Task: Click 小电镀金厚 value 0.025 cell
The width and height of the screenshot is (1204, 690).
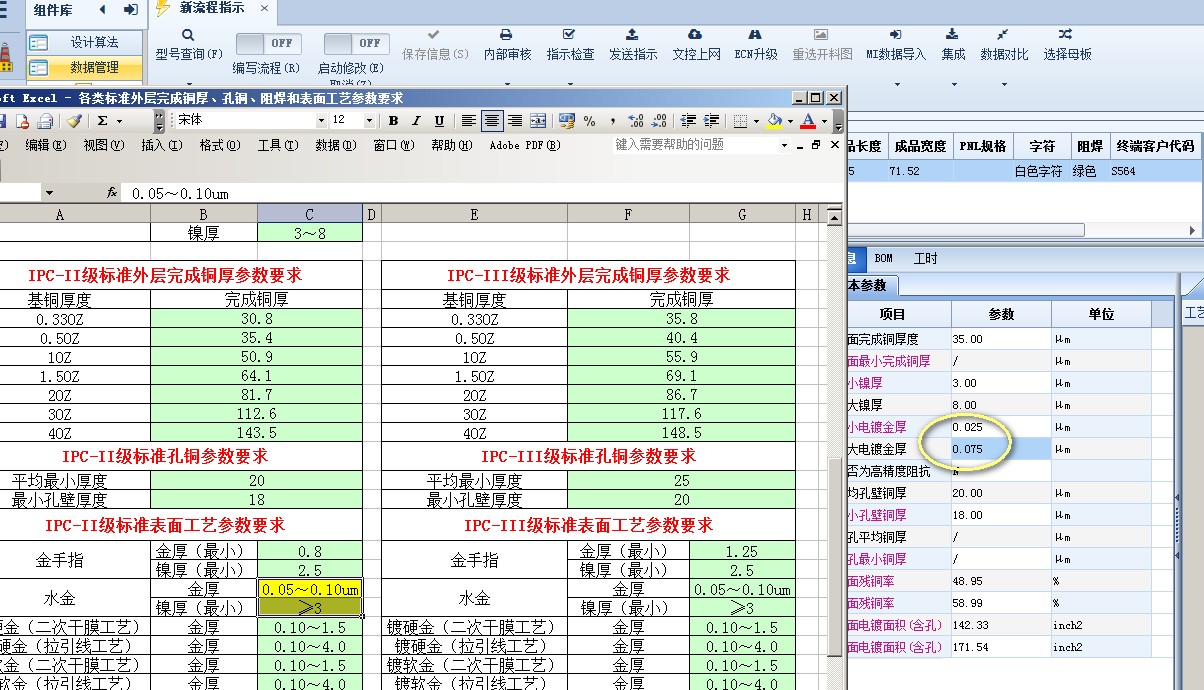Action: (1001, 428)
